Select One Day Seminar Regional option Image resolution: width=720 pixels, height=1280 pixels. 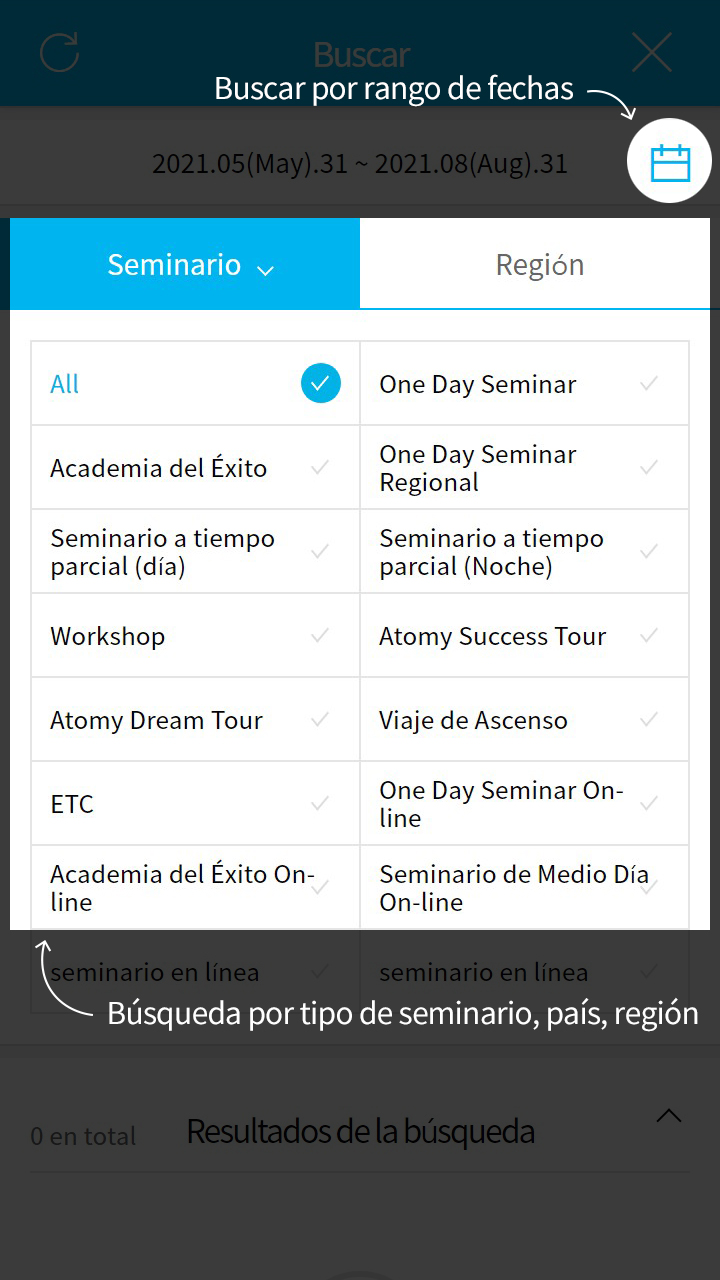[x=524, y=468]
